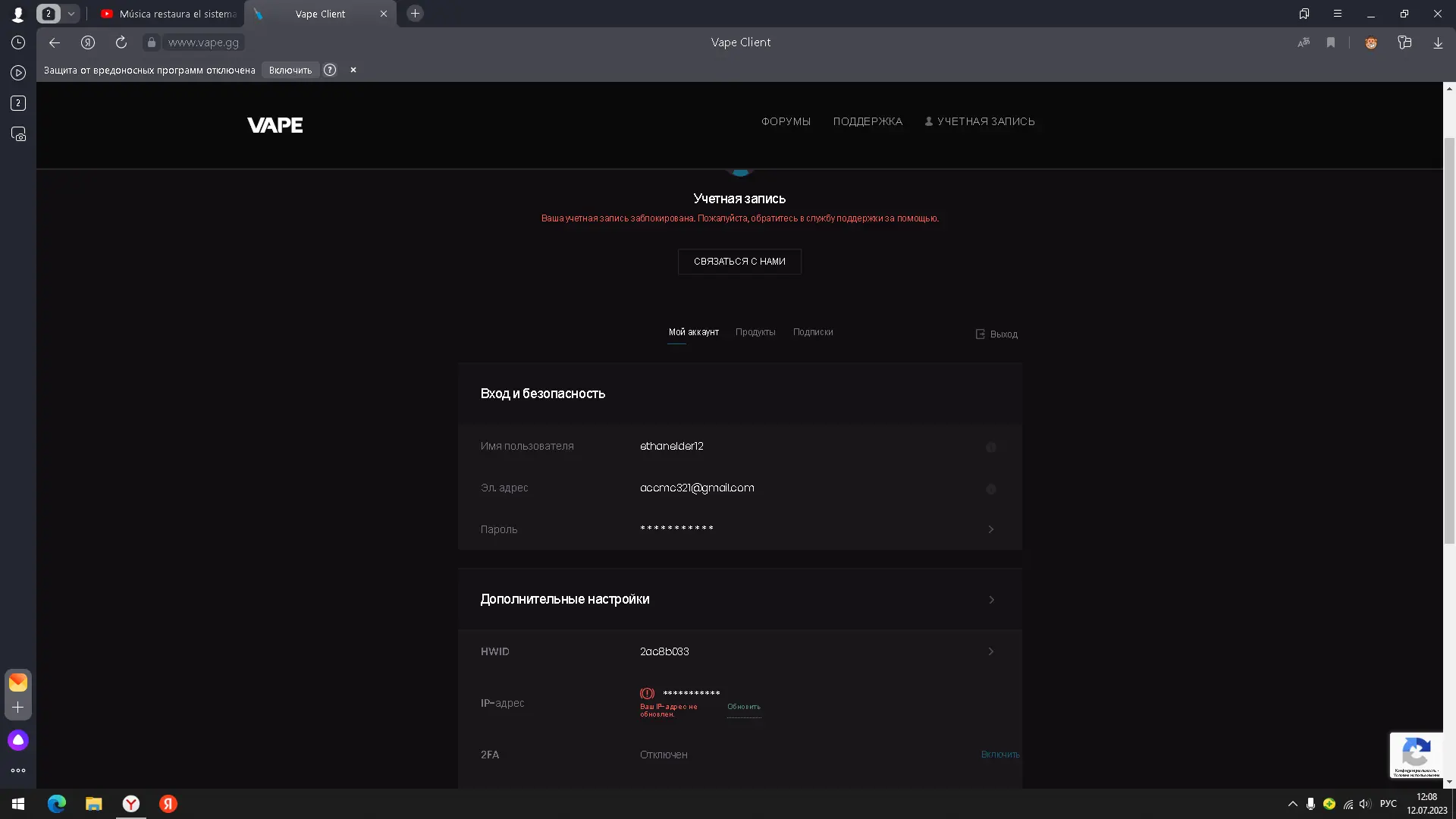
Task: Click the page translate icon
Action: 1304,42
